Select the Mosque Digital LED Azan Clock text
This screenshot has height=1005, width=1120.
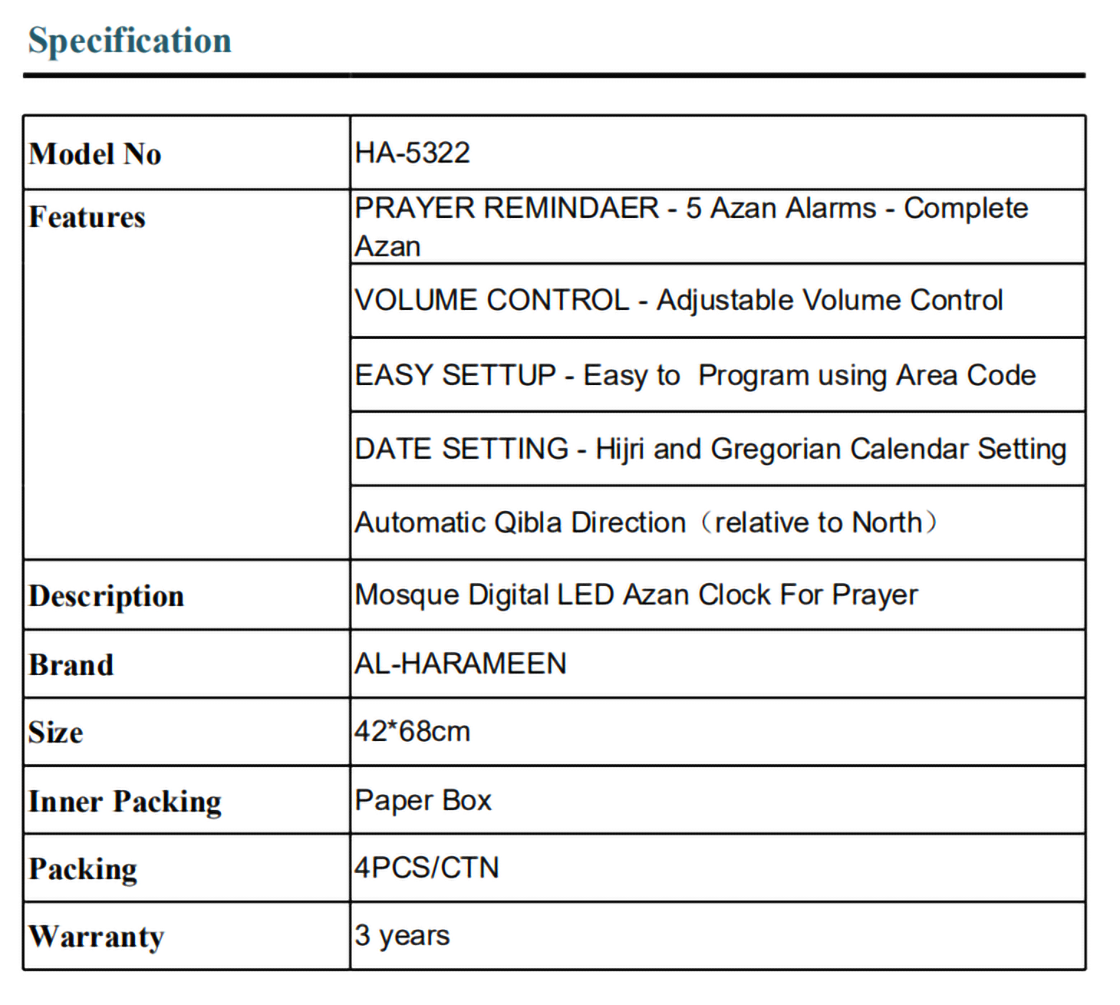click(636, 595)
